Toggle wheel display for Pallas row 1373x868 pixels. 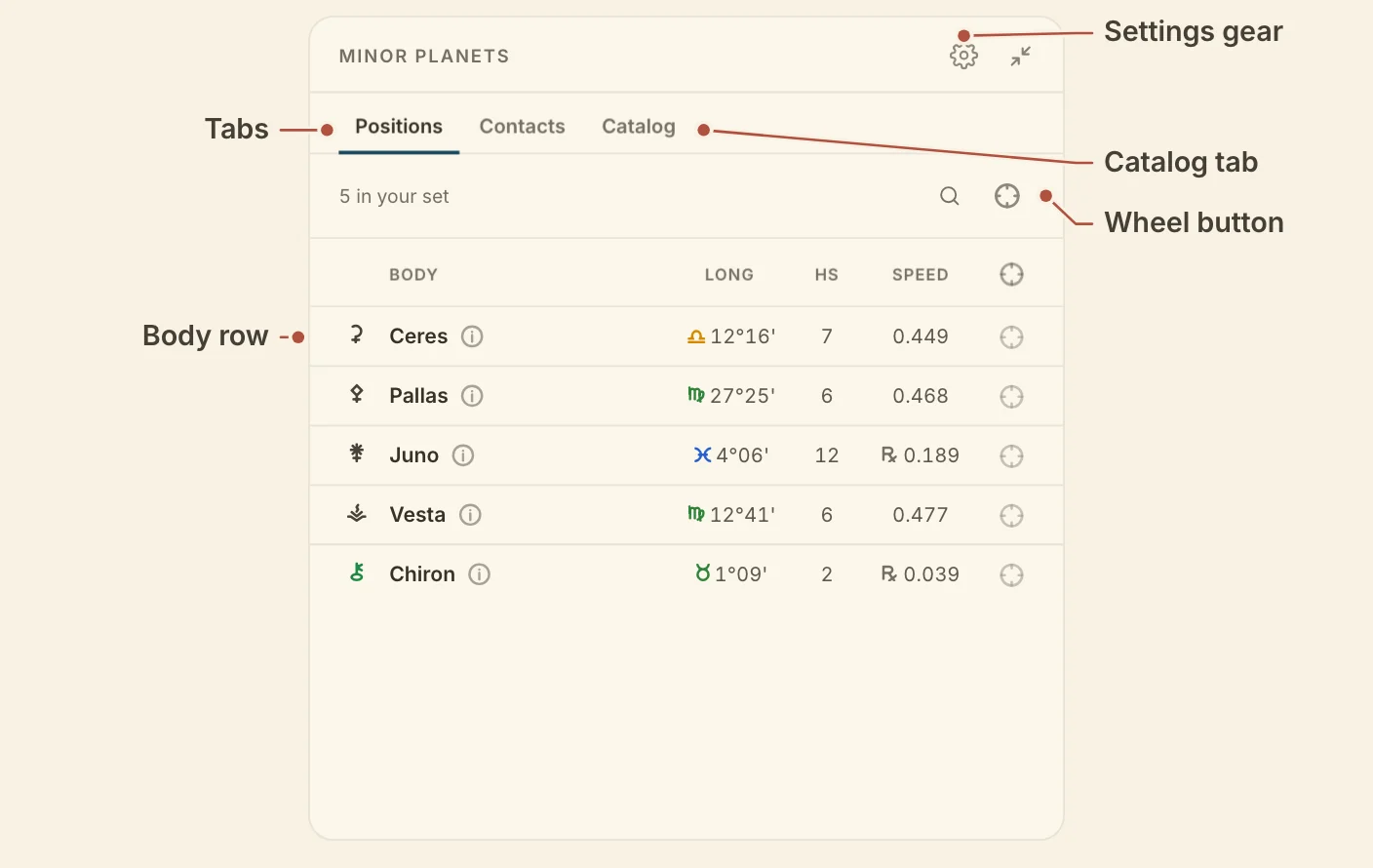1011,397
